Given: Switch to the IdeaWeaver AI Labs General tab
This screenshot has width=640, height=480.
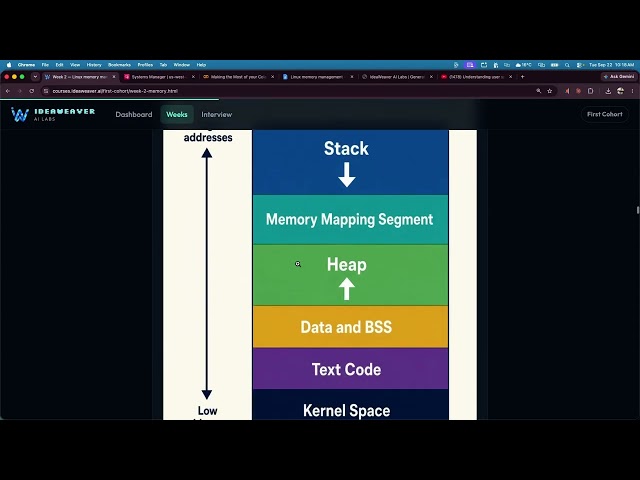Looking at the screenshot, I should [396, 77].
